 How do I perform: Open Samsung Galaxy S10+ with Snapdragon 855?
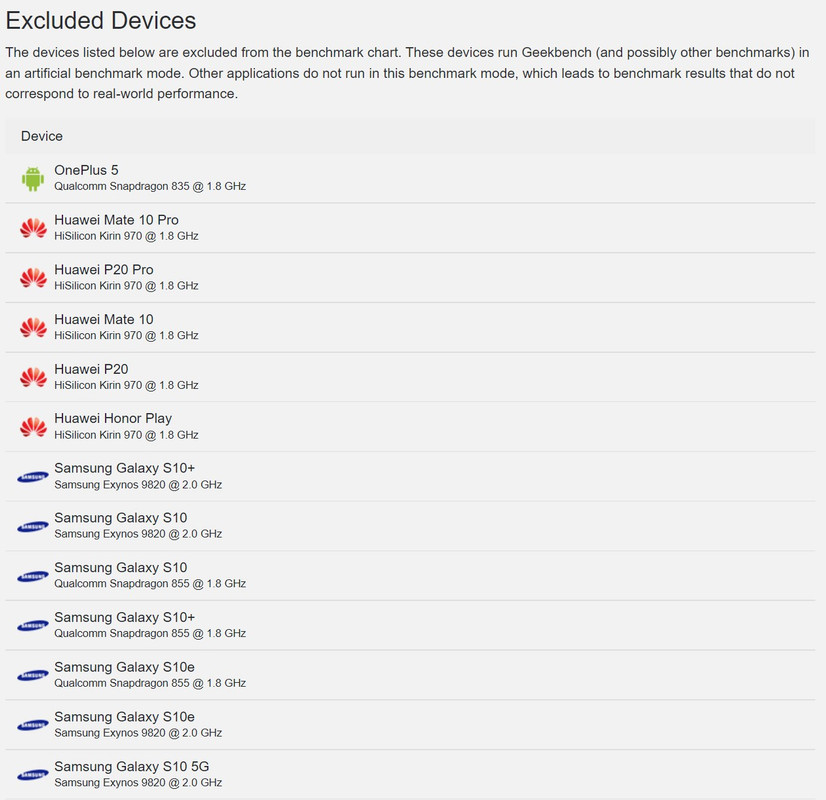pyautogui.click(x=125, y=617)
